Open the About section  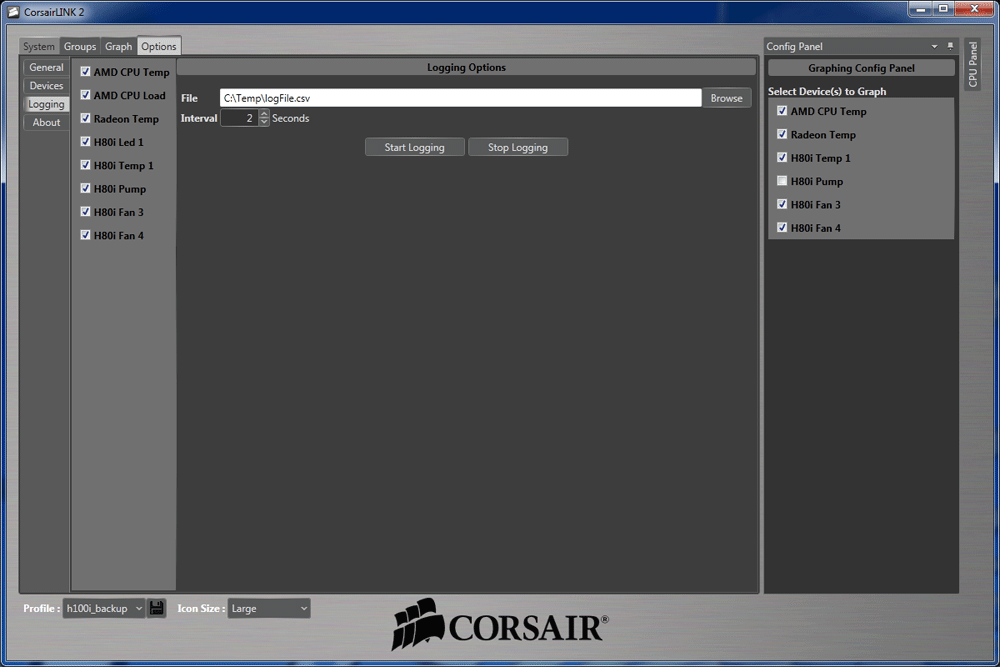coord(45,122)
